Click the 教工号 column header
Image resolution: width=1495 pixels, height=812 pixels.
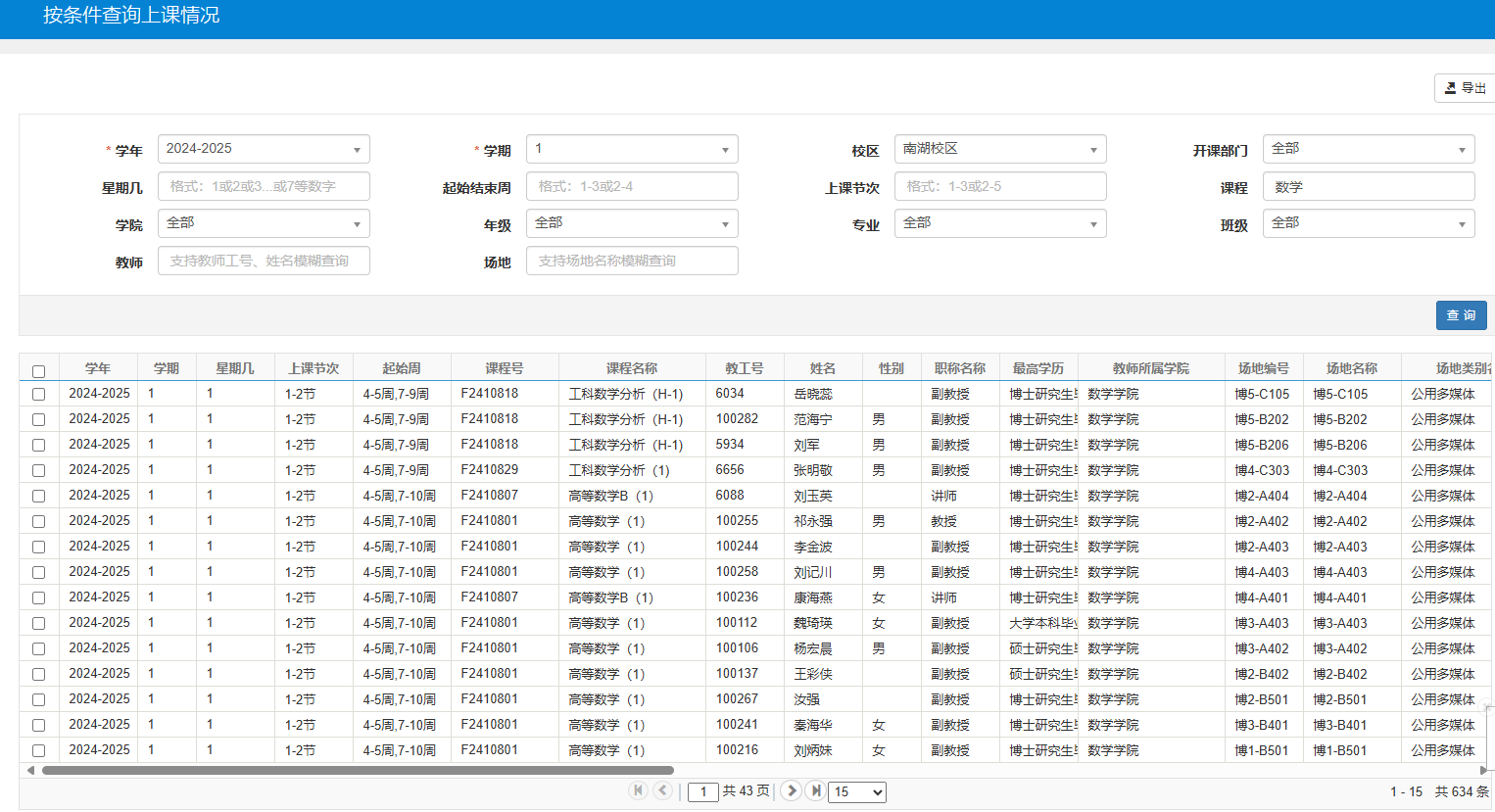tap(745, 368)
